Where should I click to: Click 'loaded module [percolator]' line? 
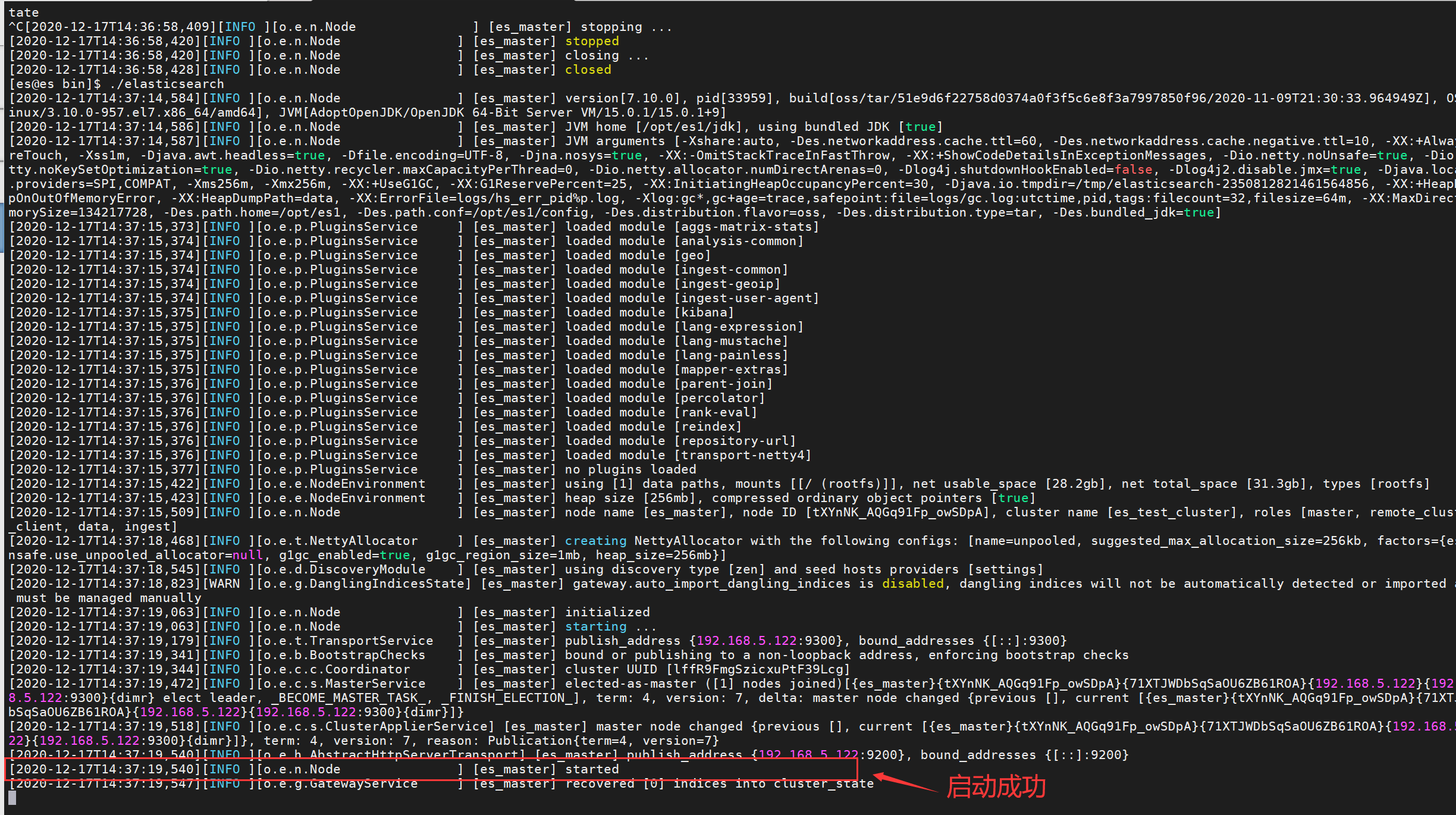[x=665, y=398]
